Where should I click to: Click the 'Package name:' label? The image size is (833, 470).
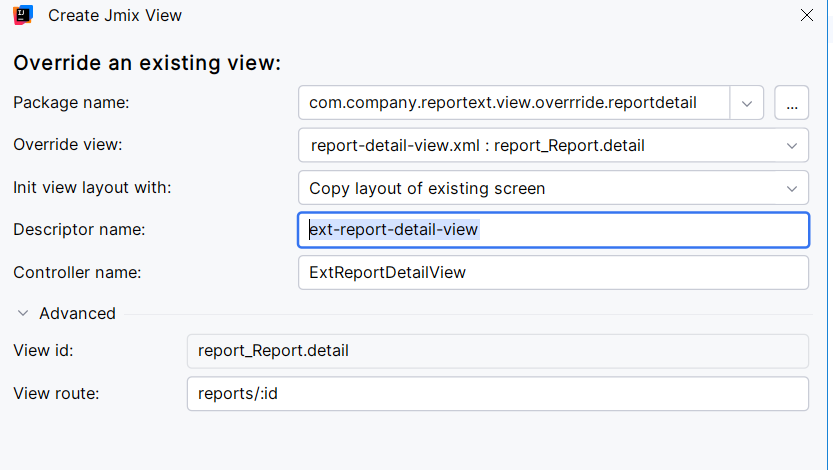[x=71, y=103]
